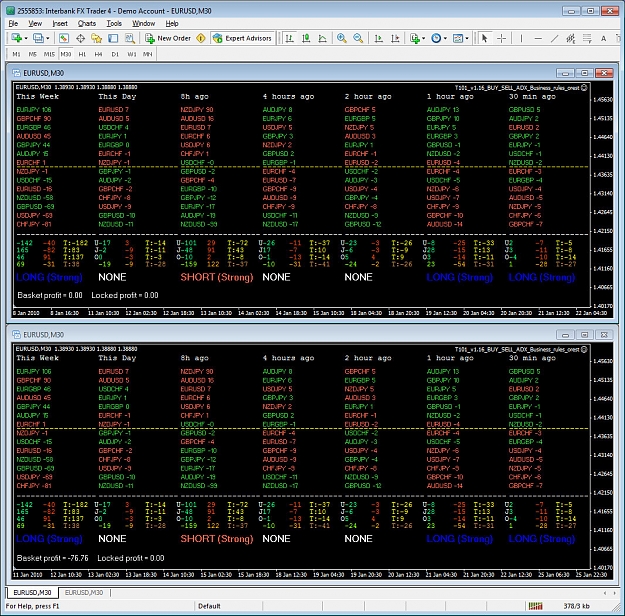The height and width of the screenshot is (616, 625).
Task: Click 'Basket profit = 0.00' in top chart
Action: point(50,295)
